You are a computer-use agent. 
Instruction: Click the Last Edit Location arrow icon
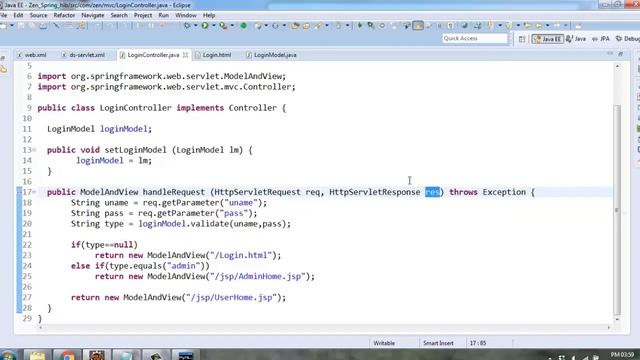point(528,26)
